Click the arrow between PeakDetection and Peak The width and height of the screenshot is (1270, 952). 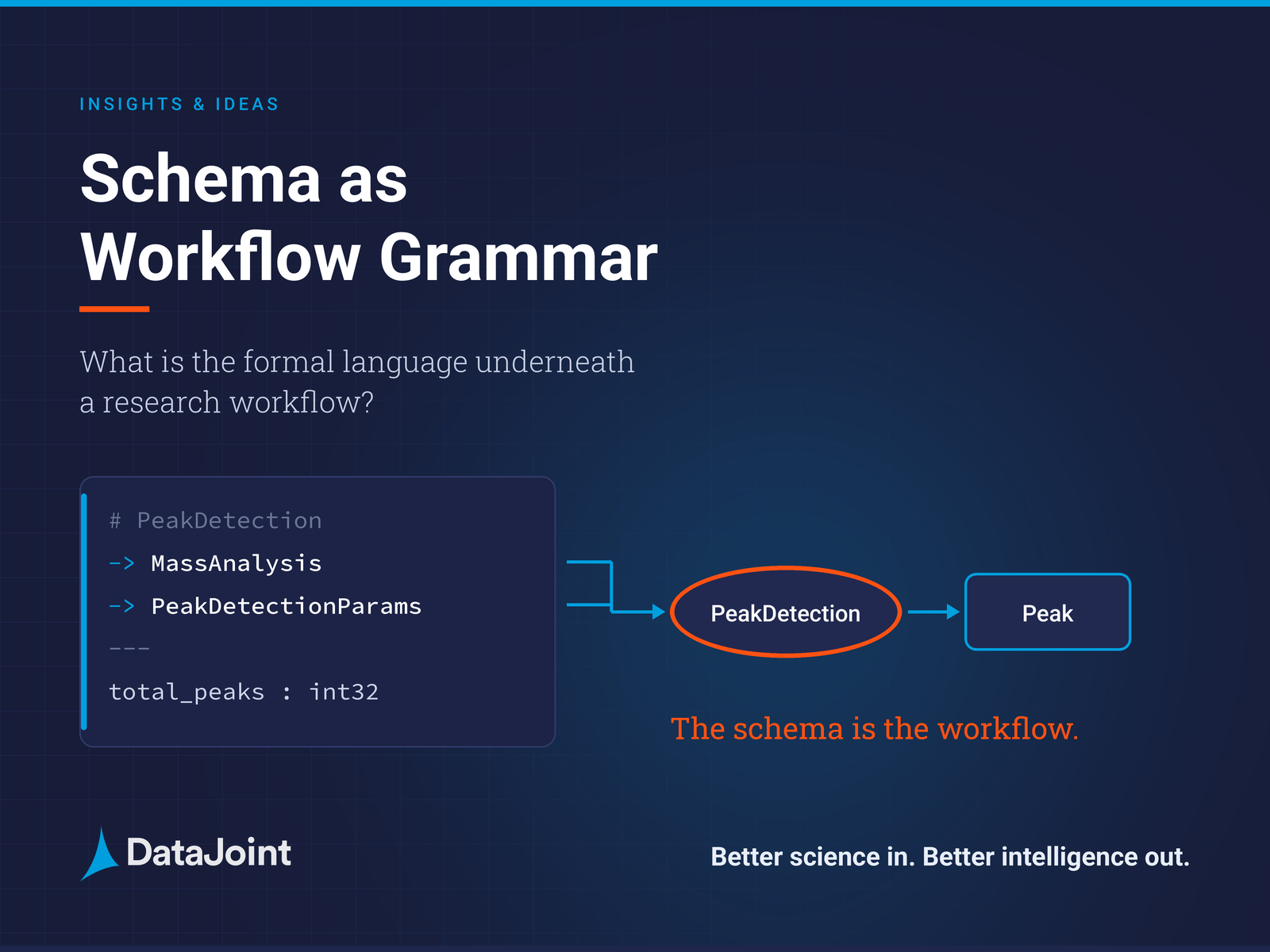933,612
